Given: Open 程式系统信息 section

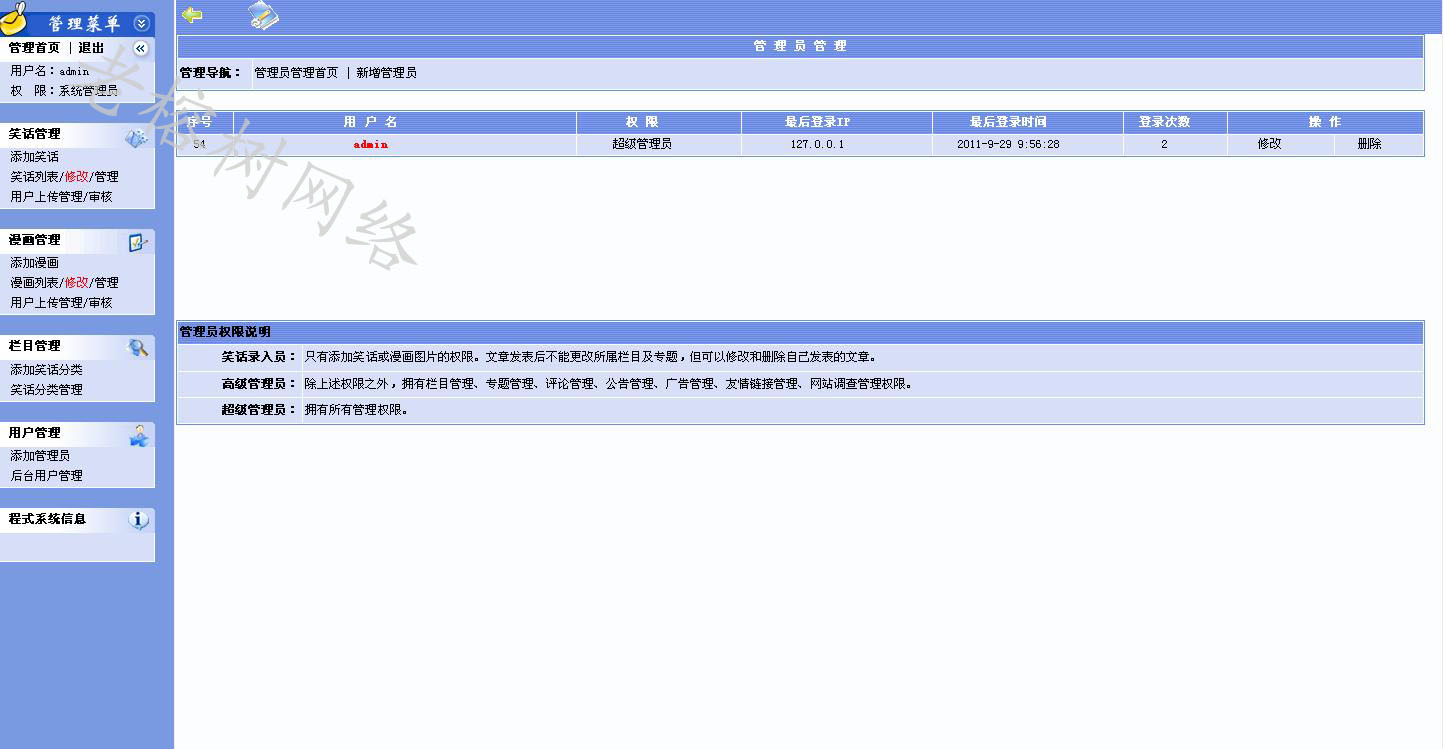Looking at the screenshot, I should click(48, 519).
